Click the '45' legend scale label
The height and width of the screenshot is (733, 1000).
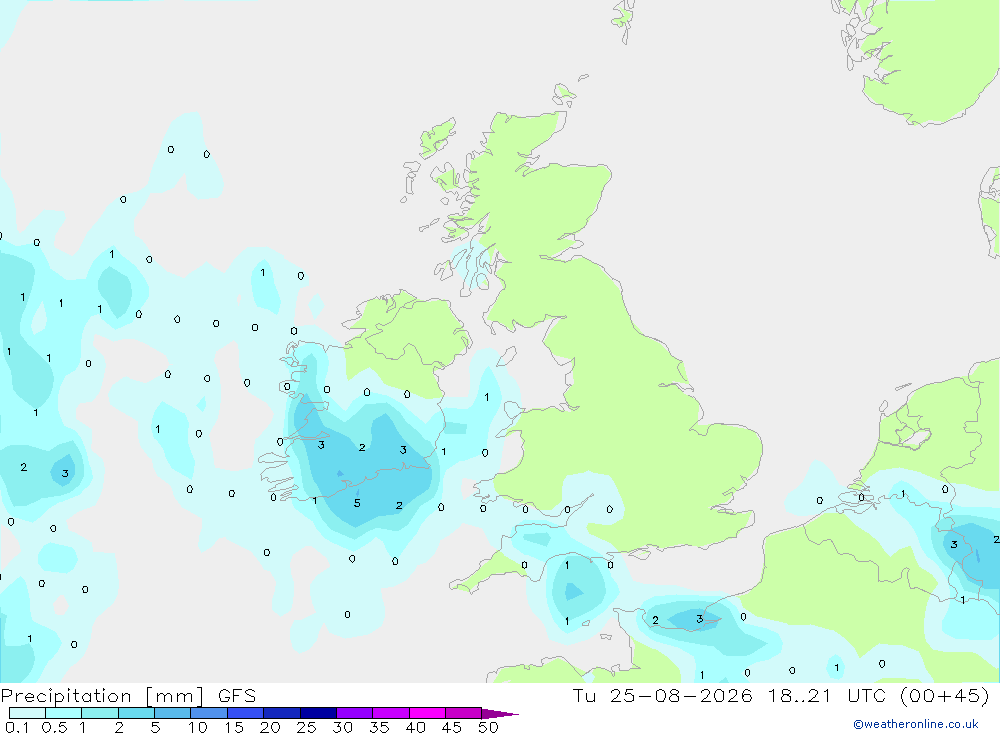click(452, 727)
